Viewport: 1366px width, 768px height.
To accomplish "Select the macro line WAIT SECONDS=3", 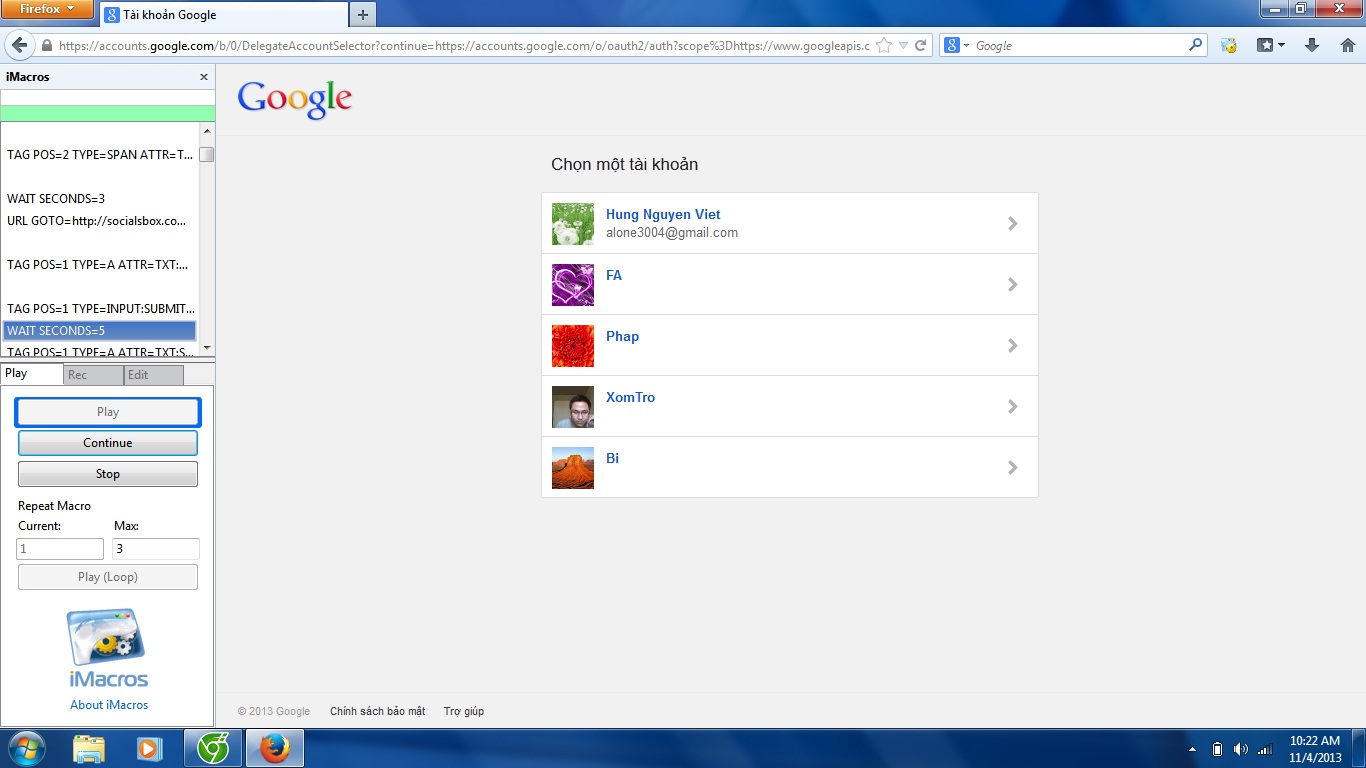I will [100, 199].
